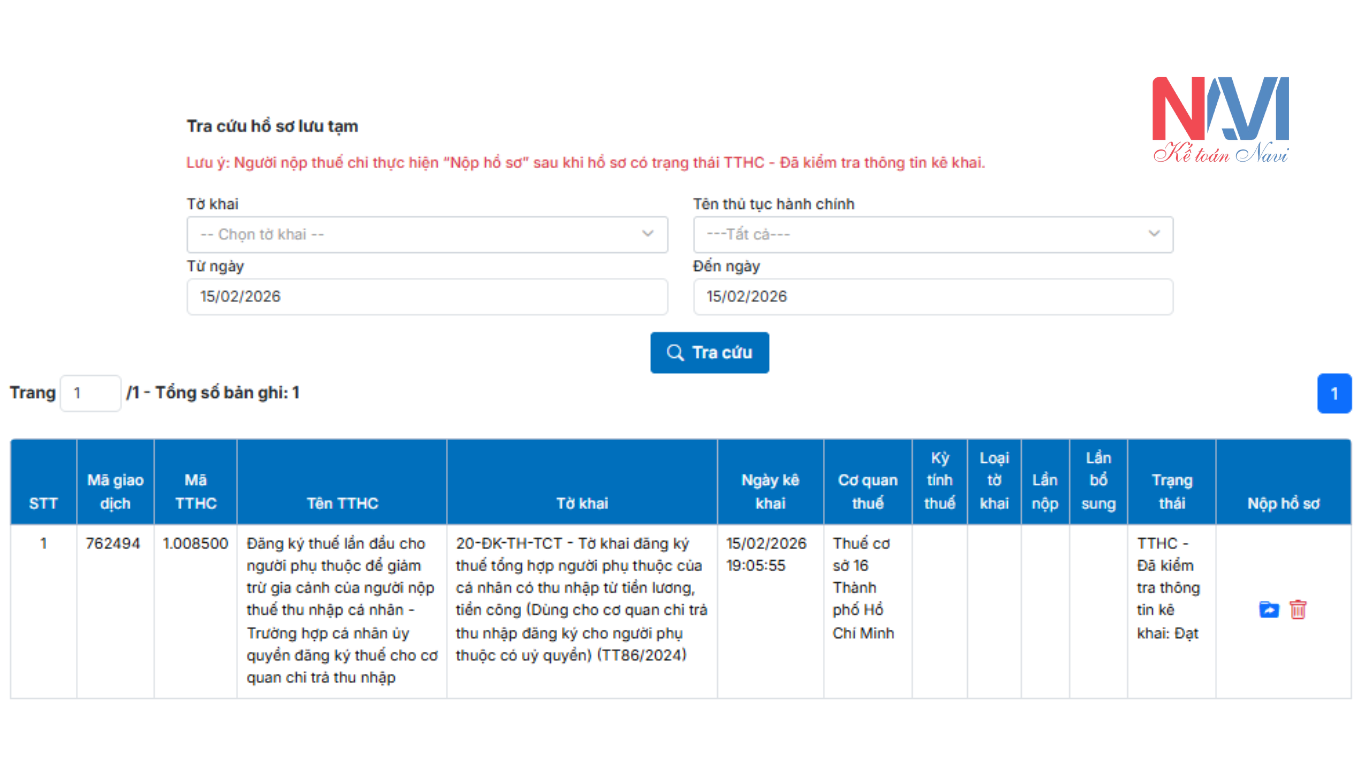Click the 20-ĐK-TH-TCT tờ khai description cell
Image resolution: width=1366 pixels, height=768 pixels.
(581, 599)
